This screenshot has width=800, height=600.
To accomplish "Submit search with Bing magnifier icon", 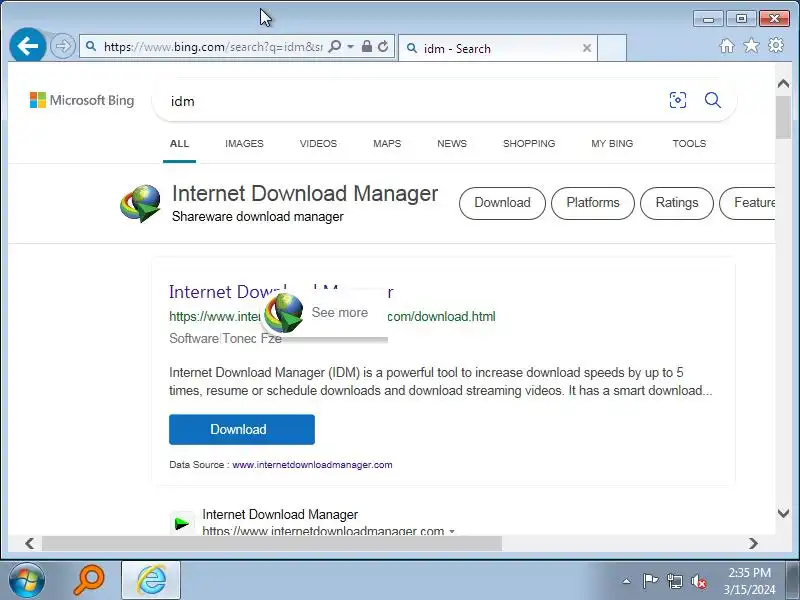I will [713, 100].
